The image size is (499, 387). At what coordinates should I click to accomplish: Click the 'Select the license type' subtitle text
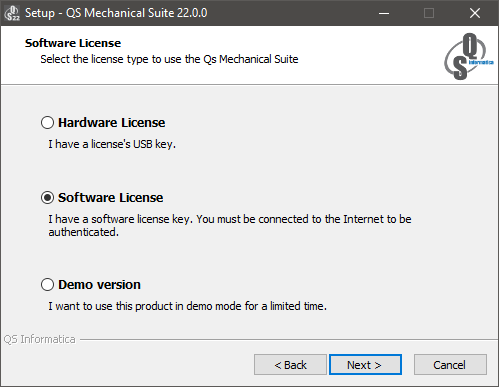pyautogui.click(x=169, y=59)
